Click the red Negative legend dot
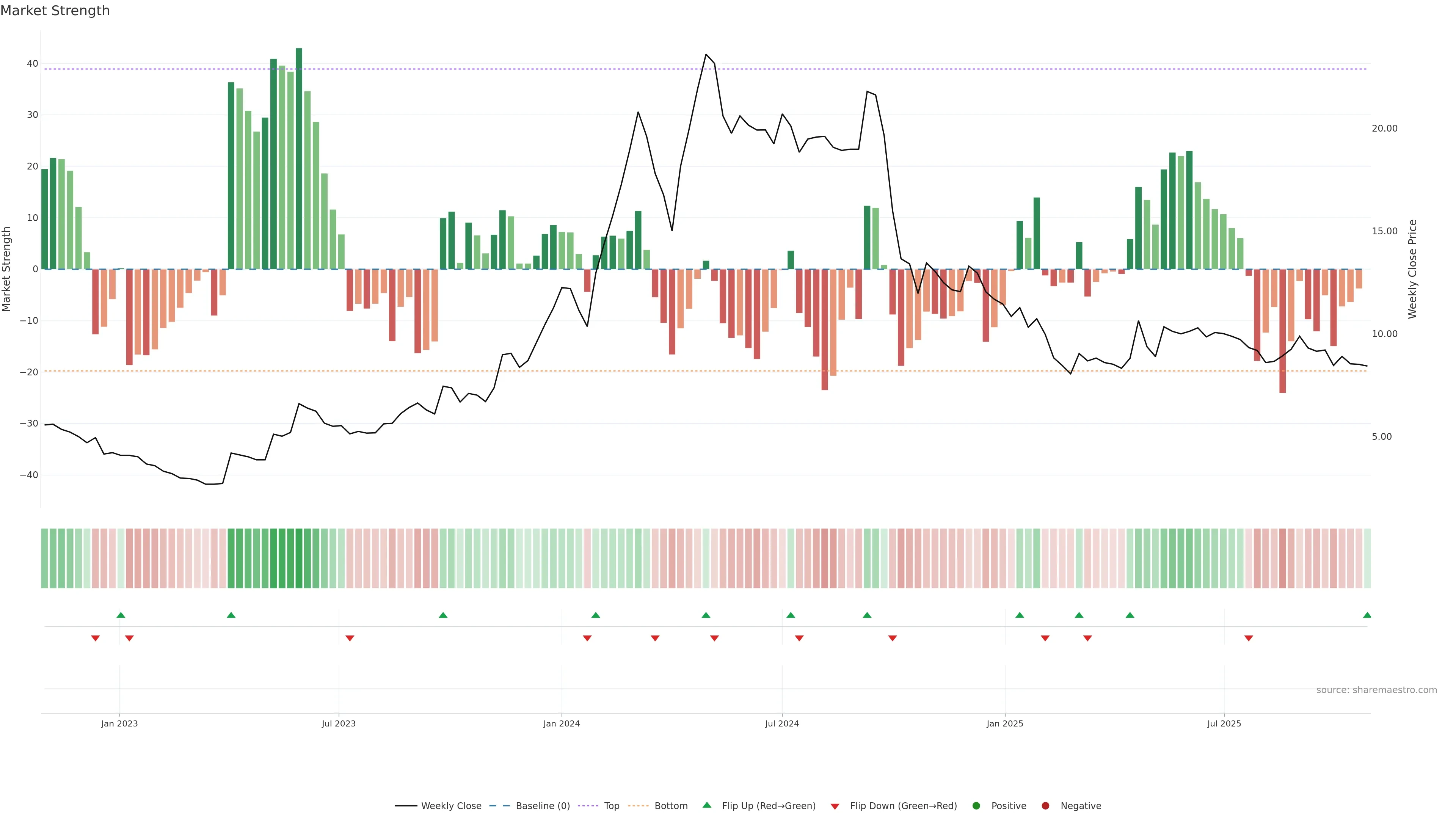 (1045, 806)
